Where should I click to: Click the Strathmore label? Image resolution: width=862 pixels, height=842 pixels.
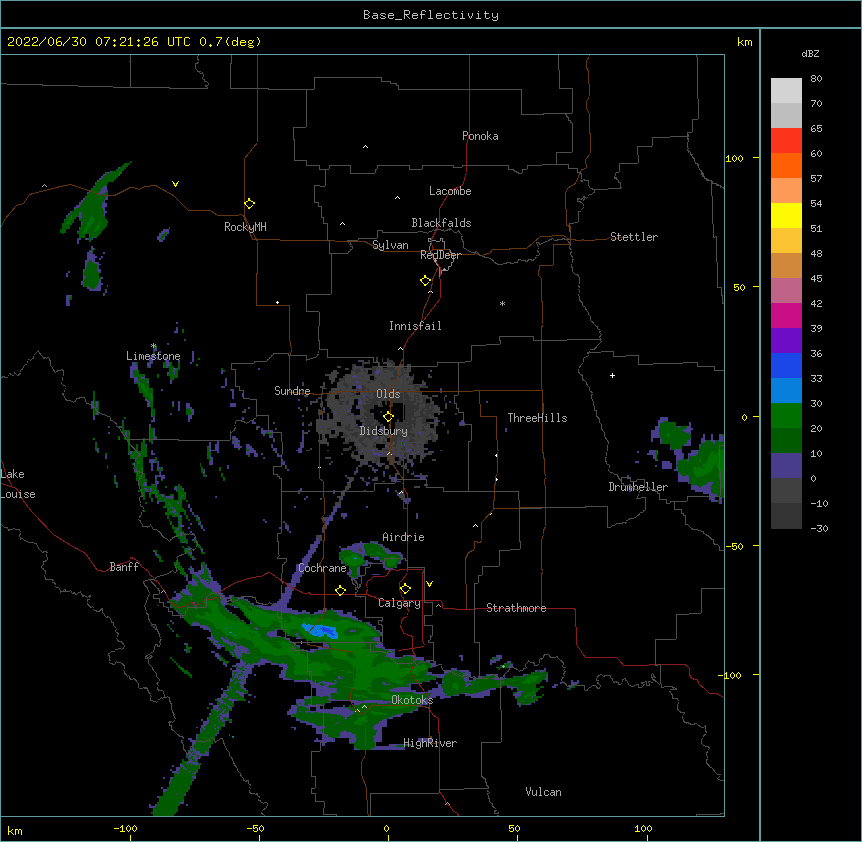[x=516, y=608]
